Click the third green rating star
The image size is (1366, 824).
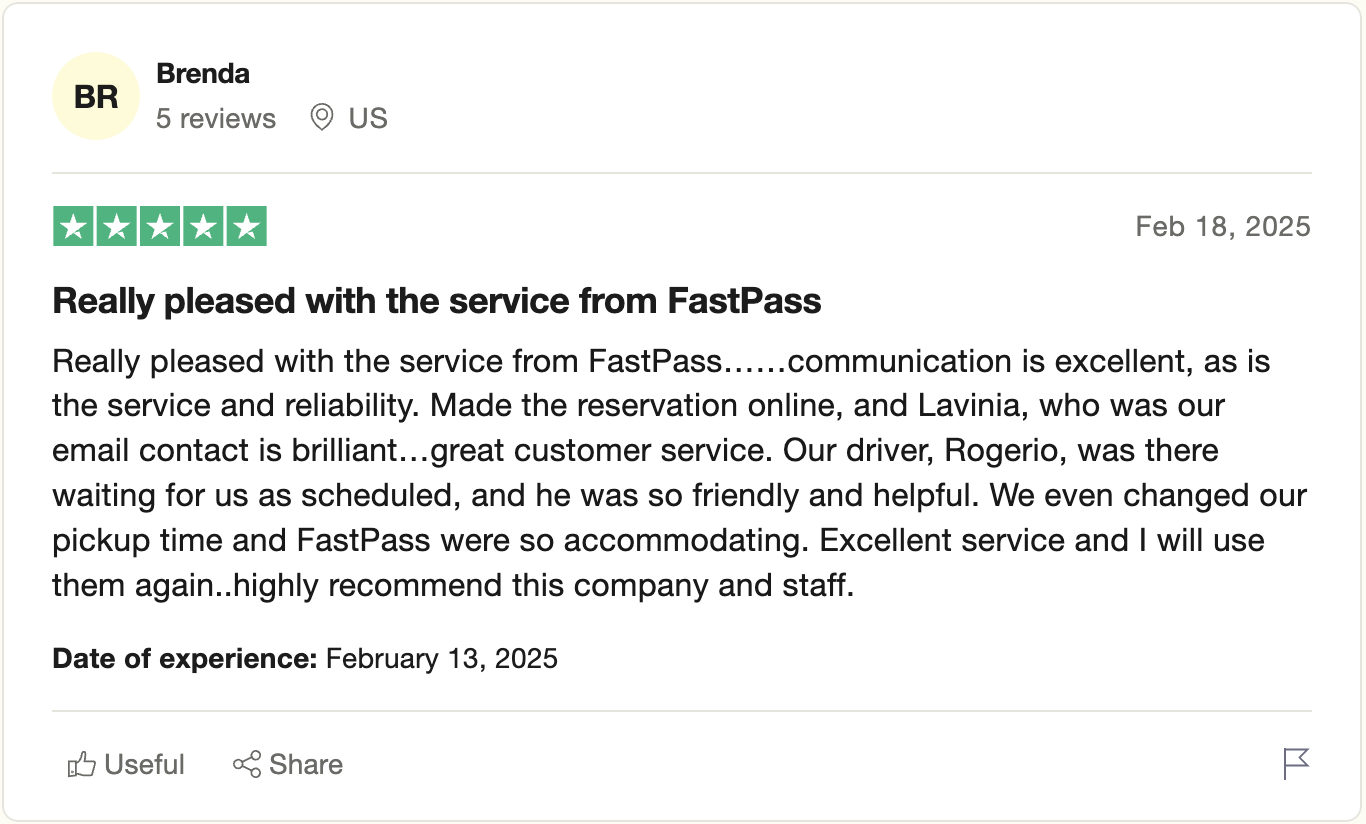point(159,226)
